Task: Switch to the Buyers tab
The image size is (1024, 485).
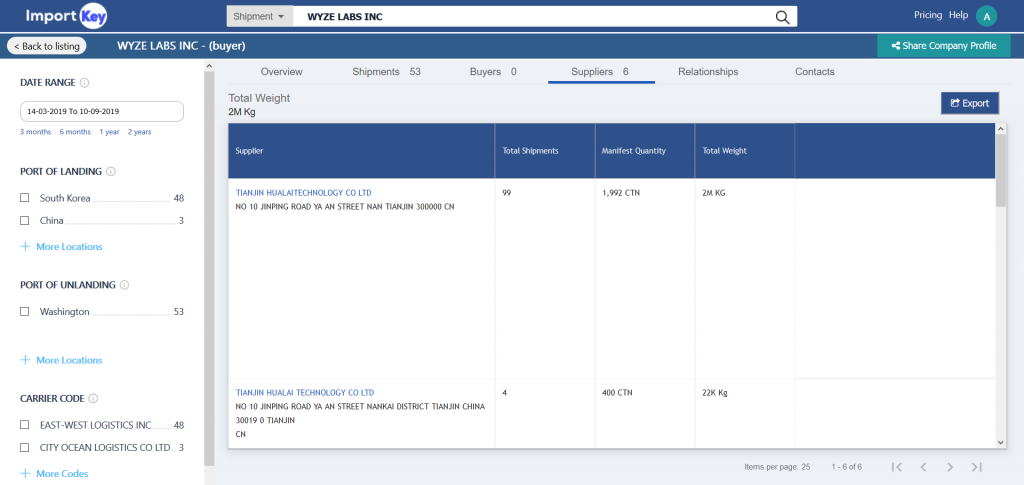Action: (x=492, y=72)
